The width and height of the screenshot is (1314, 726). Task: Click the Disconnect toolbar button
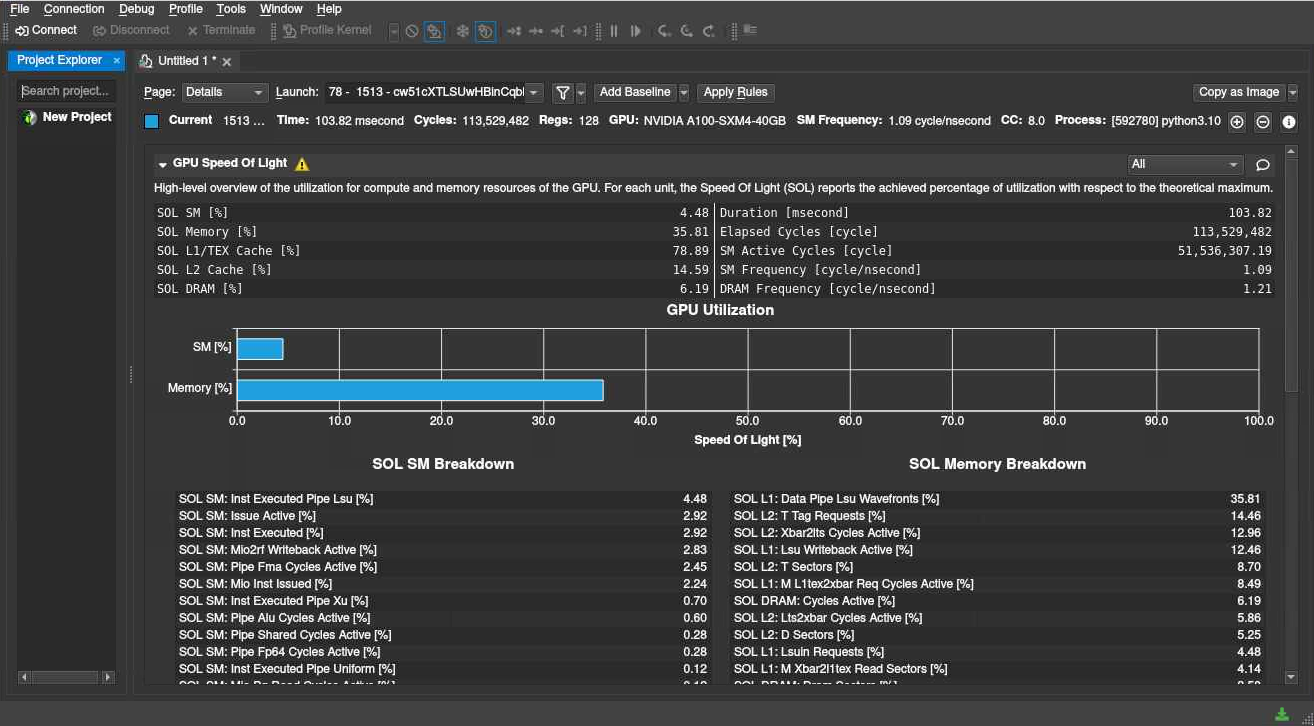pos(131,31)
